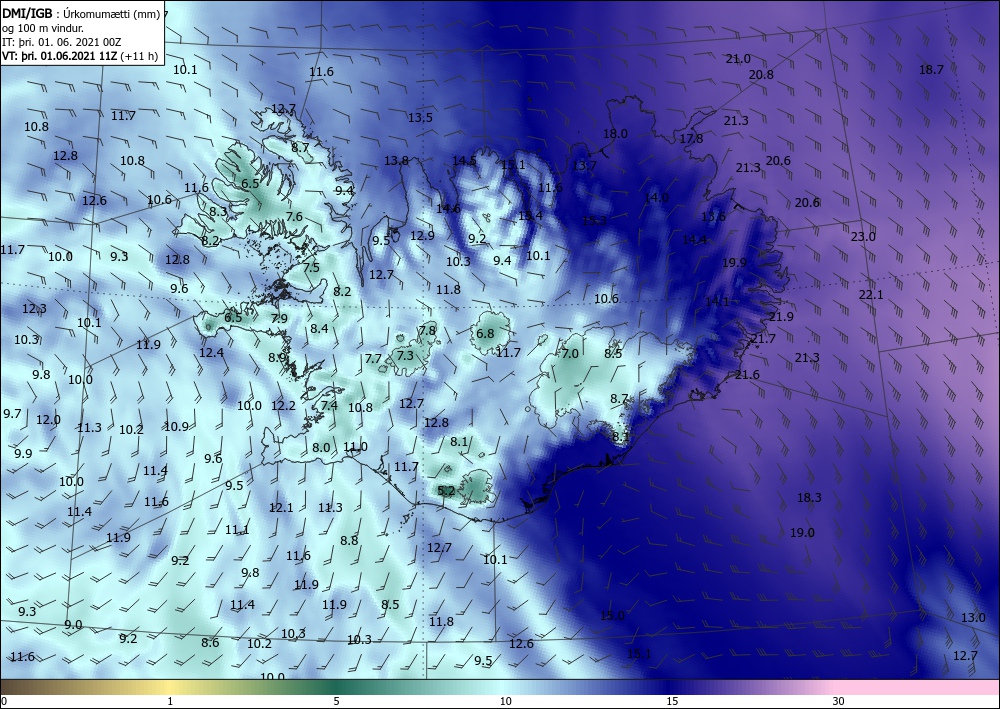The width and height of the screenshot is (1000, 709).
Task: Select the 18.7 value in the northeast corner
Action: tap(930, 69)
